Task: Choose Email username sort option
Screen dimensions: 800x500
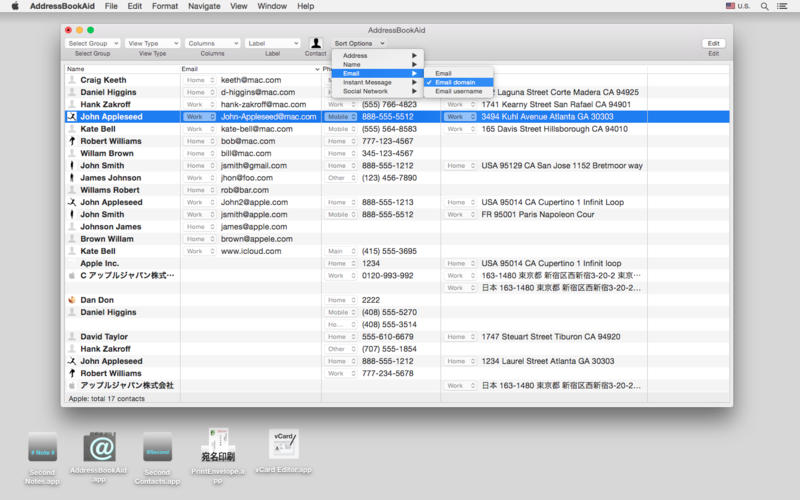Action: tap(458, 91)
